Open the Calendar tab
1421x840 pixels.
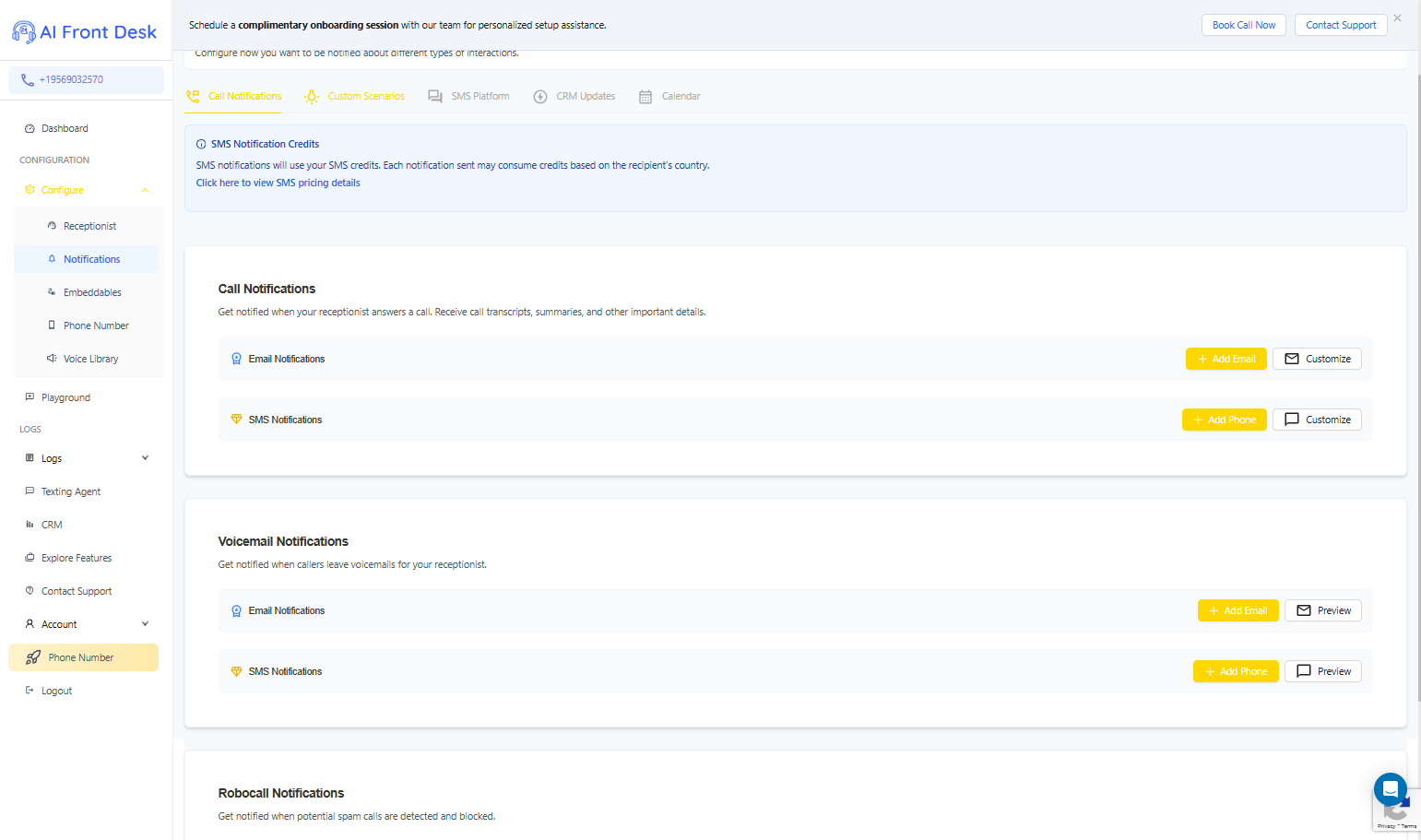point(669,96)
